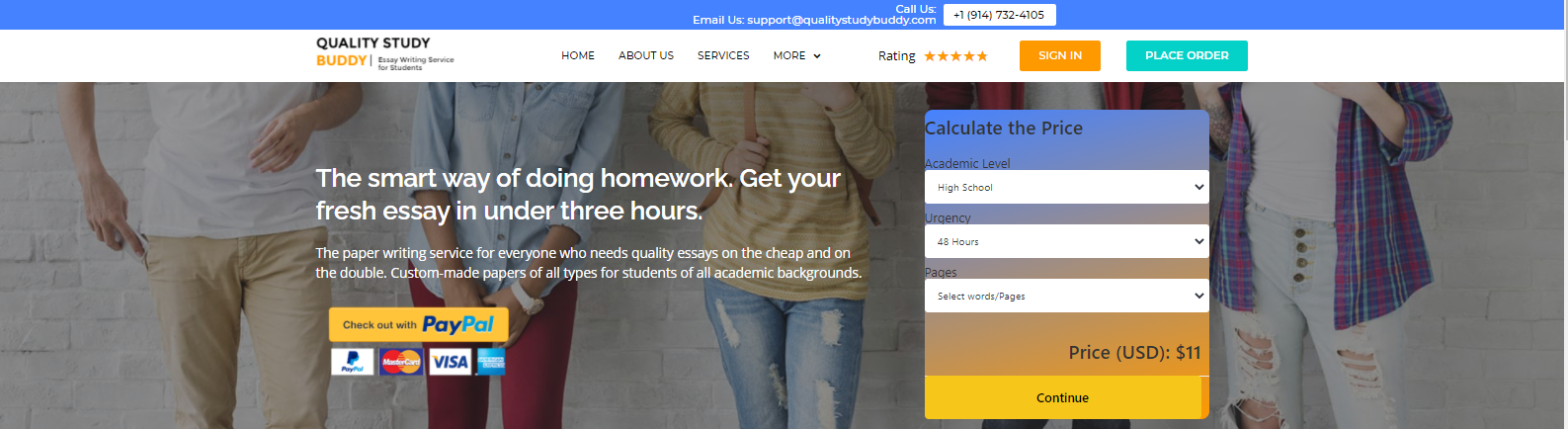Click the support email address
Image resolution: width=1568 pixels, height=429 pixels.
click(x=842, y=20)
